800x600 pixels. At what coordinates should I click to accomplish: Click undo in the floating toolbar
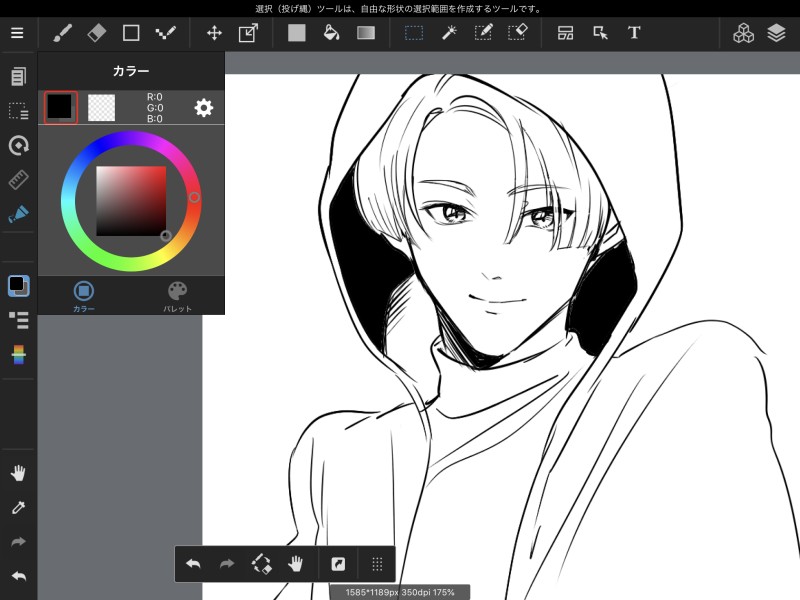[x=193, y=564]
